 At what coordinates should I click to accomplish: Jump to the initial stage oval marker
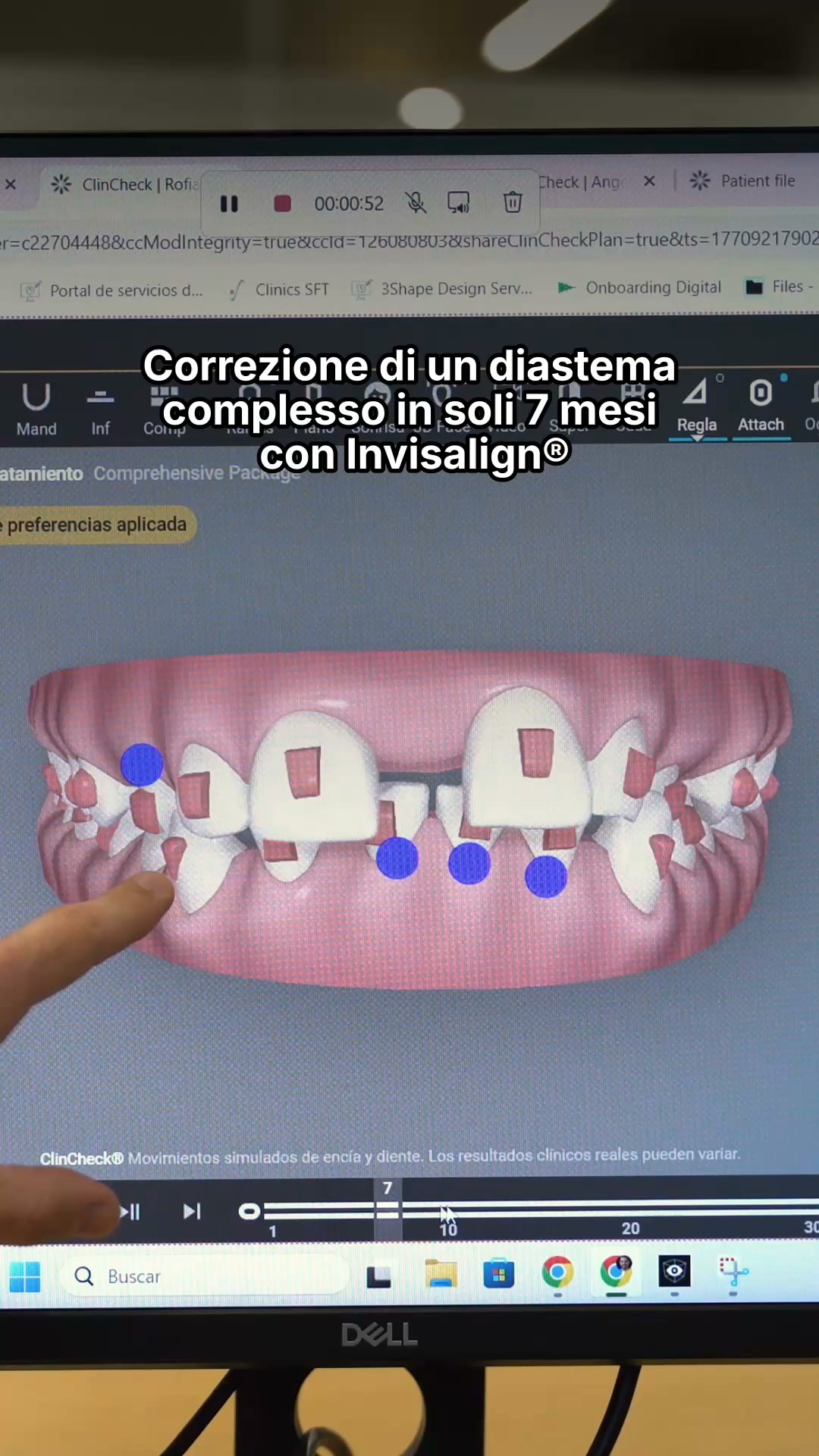point(249,1212)
